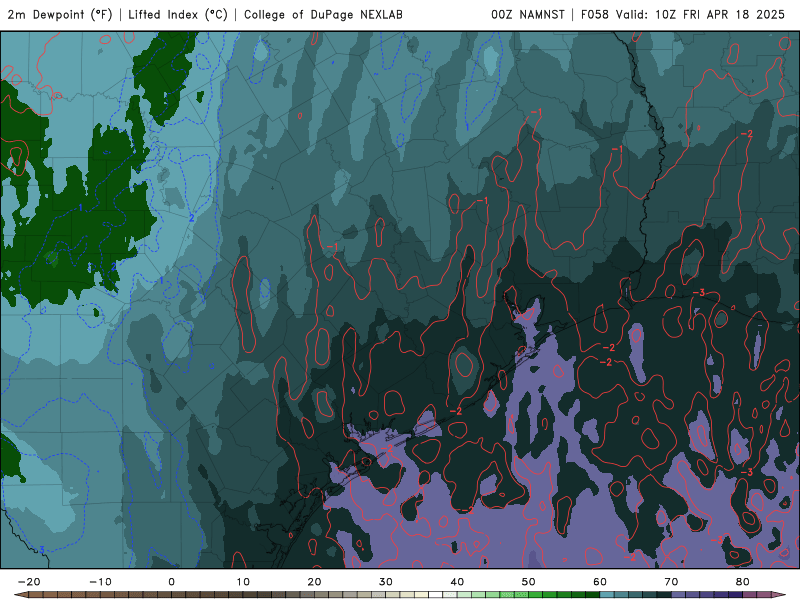Click the '20' color scale label
This screenshot has width=800, height=600.
(314, 582)
